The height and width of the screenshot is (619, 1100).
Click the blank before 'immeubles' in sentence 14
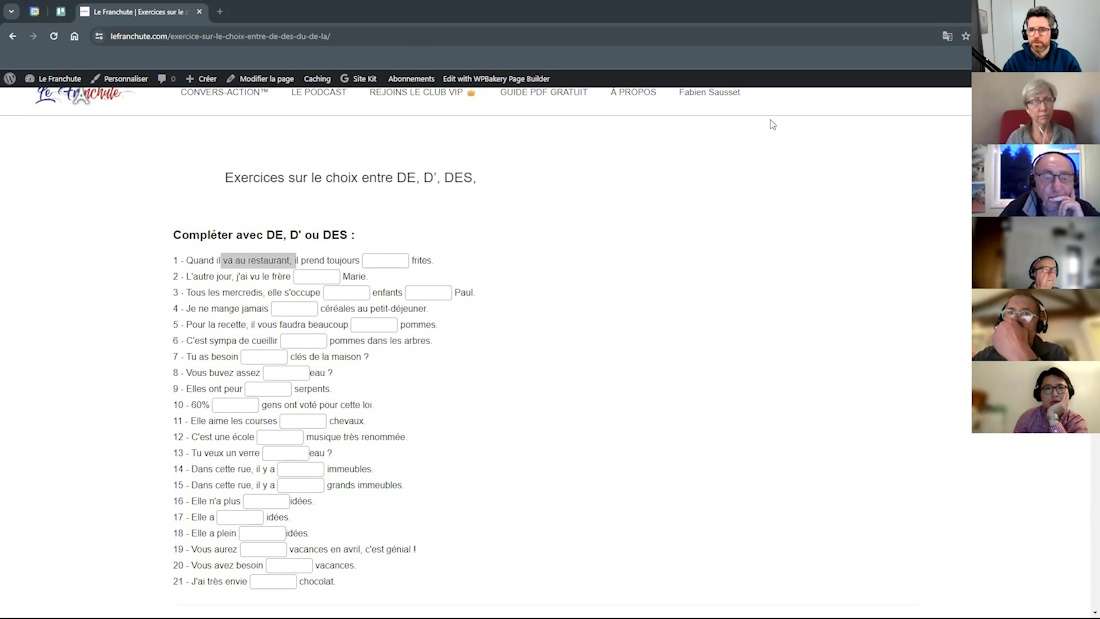pyautogui.click(x=300, y=470)
